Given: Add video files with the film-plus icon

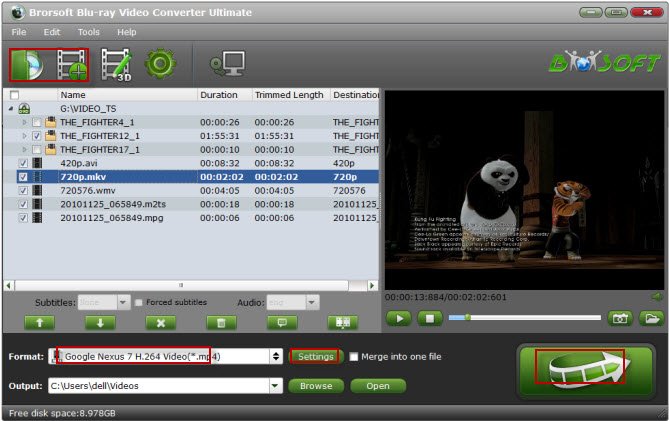Looking at the screenshot, I should 72,65.
